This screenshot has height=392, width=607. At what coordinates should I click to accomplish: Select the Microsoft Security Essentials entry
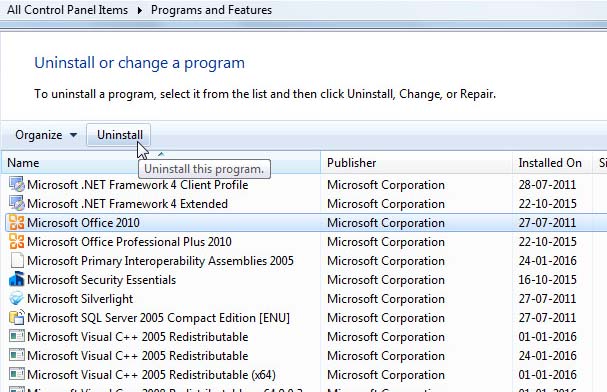point(101,280)
